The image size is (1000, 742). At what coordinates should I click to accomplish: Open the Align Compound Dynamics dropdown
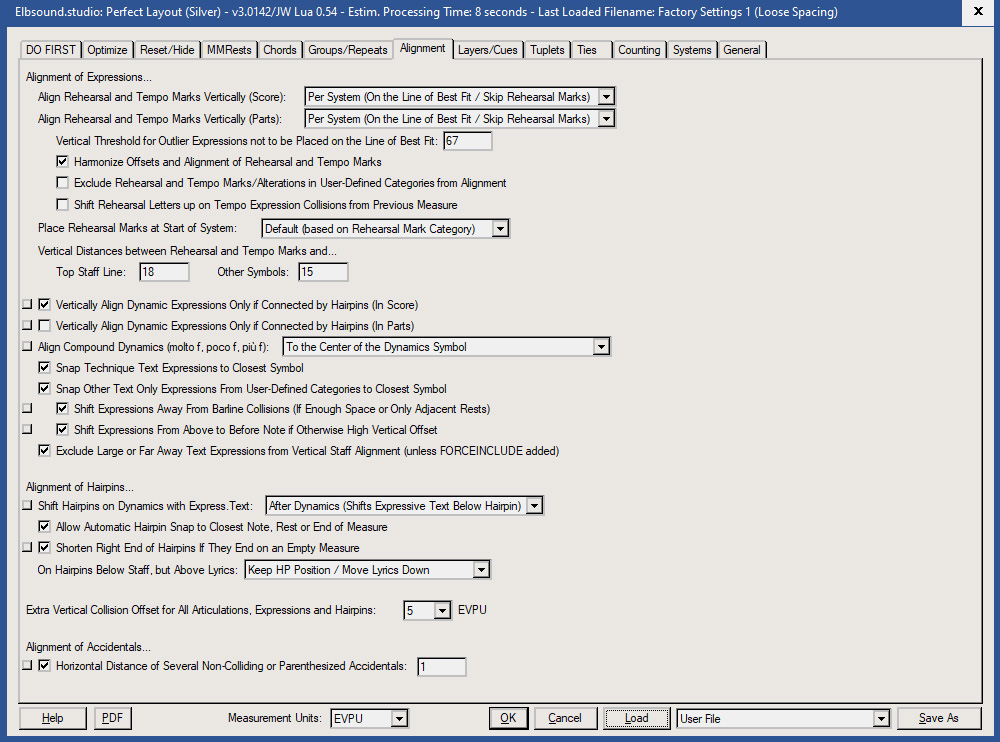click(x=601, y=346)
